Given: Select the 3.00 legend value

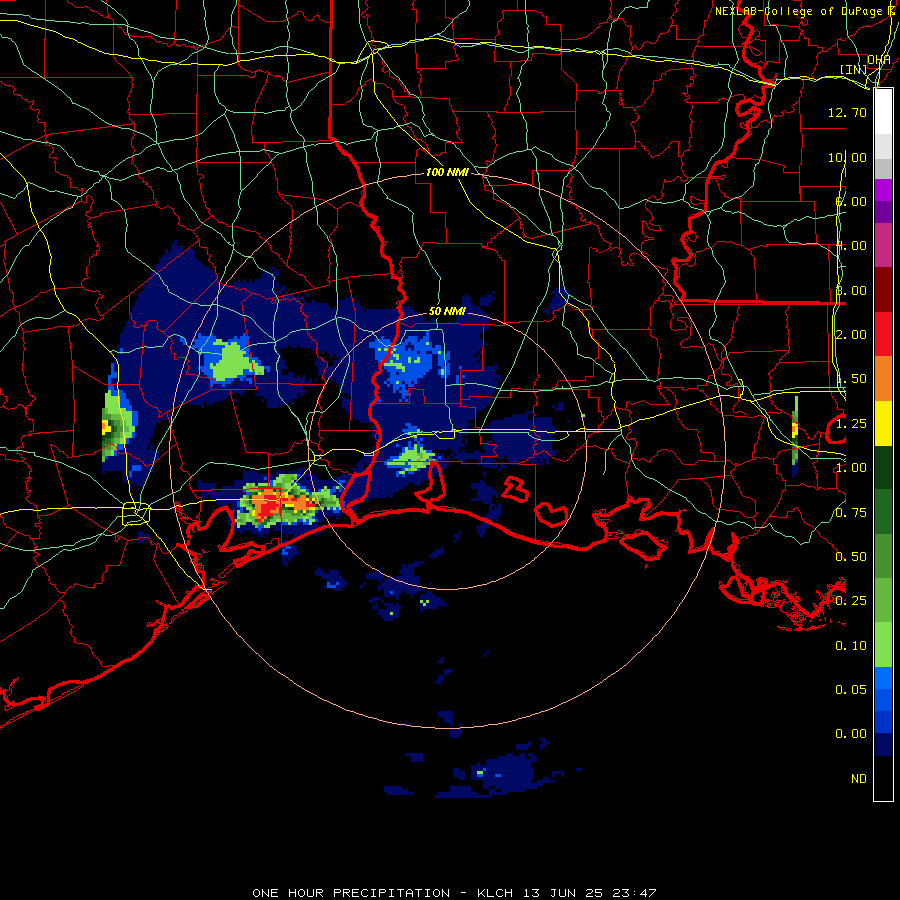Looking at the screenshot, I should tap(851, 290).
